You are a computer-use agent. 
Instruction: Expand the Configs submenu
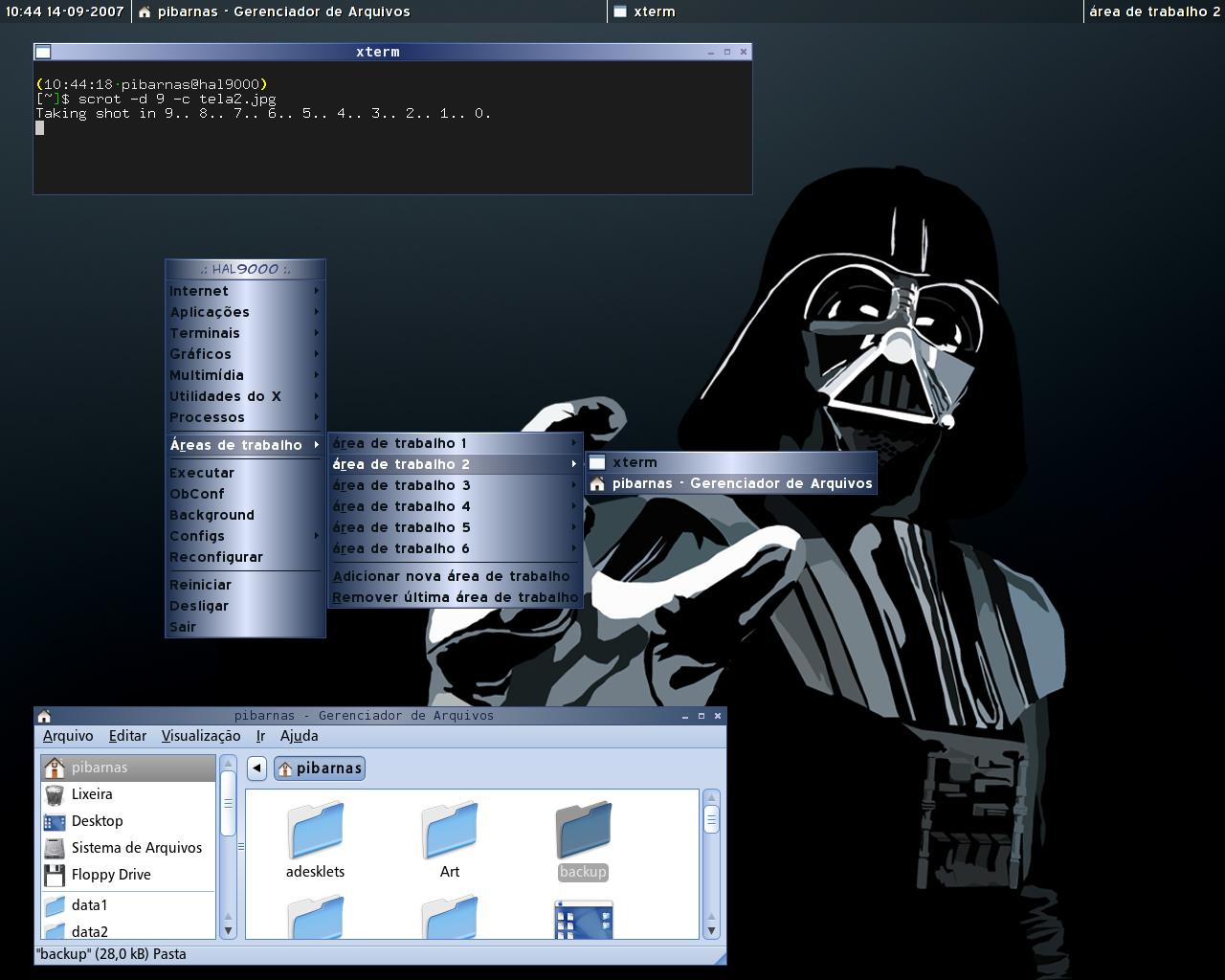(x=245, y=536)
